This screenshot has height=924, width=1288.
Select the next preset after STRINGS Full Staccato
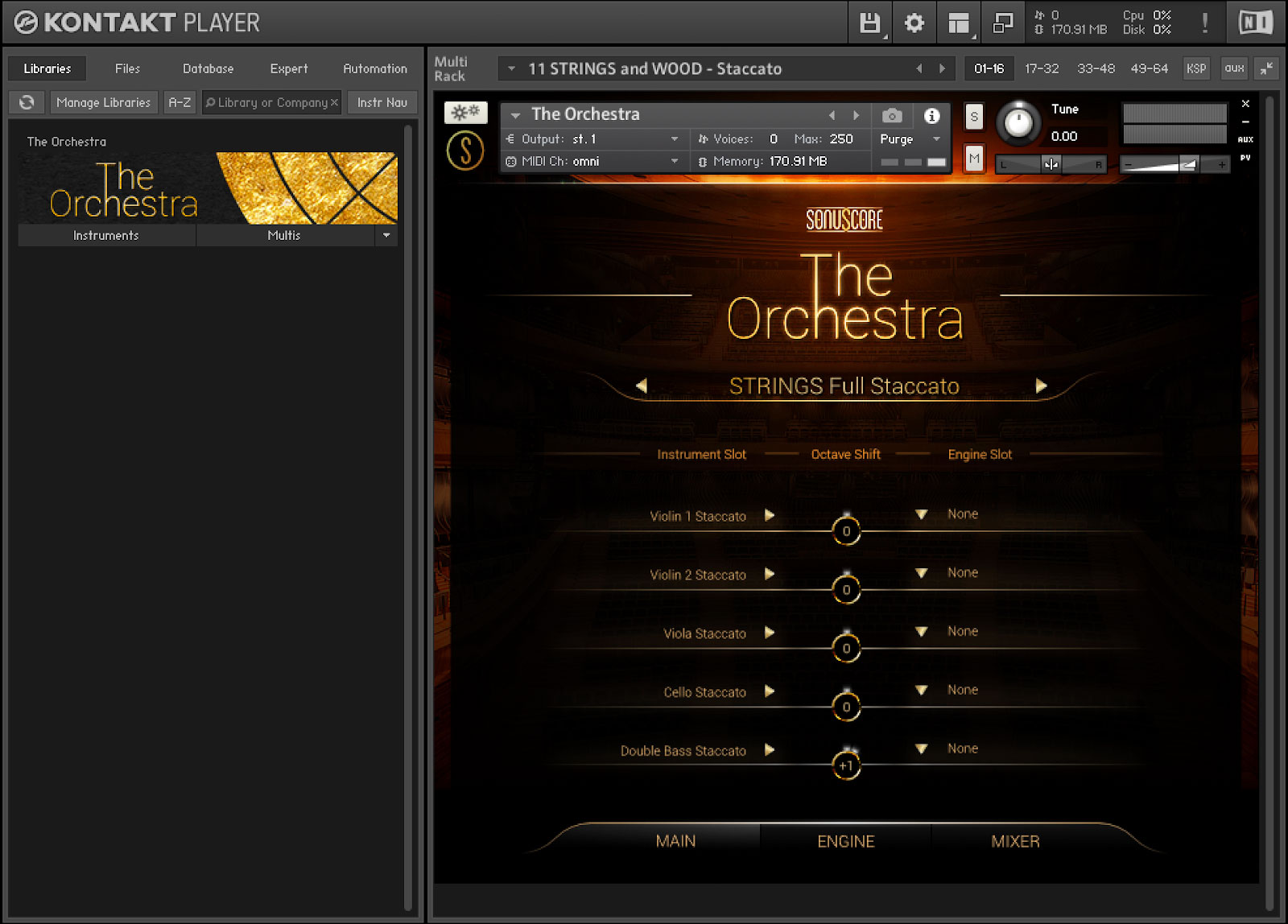click(x=1041, y=386)
